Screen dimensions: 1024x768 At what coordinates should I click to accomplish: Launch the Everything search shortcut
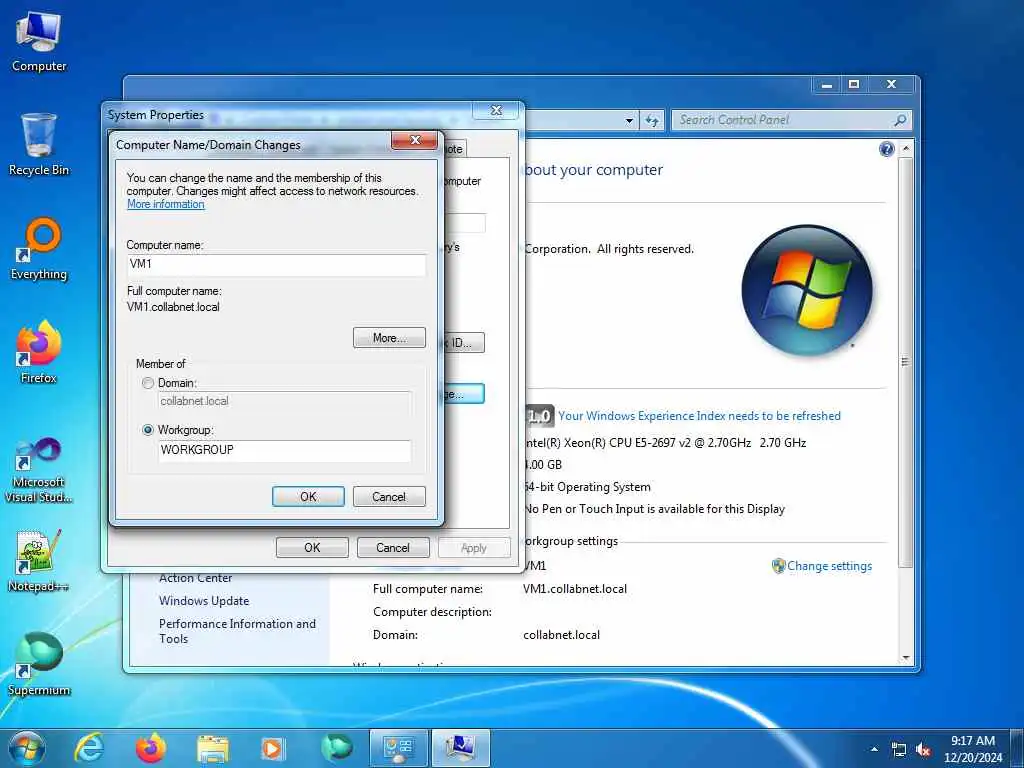[x=39, y=249]
